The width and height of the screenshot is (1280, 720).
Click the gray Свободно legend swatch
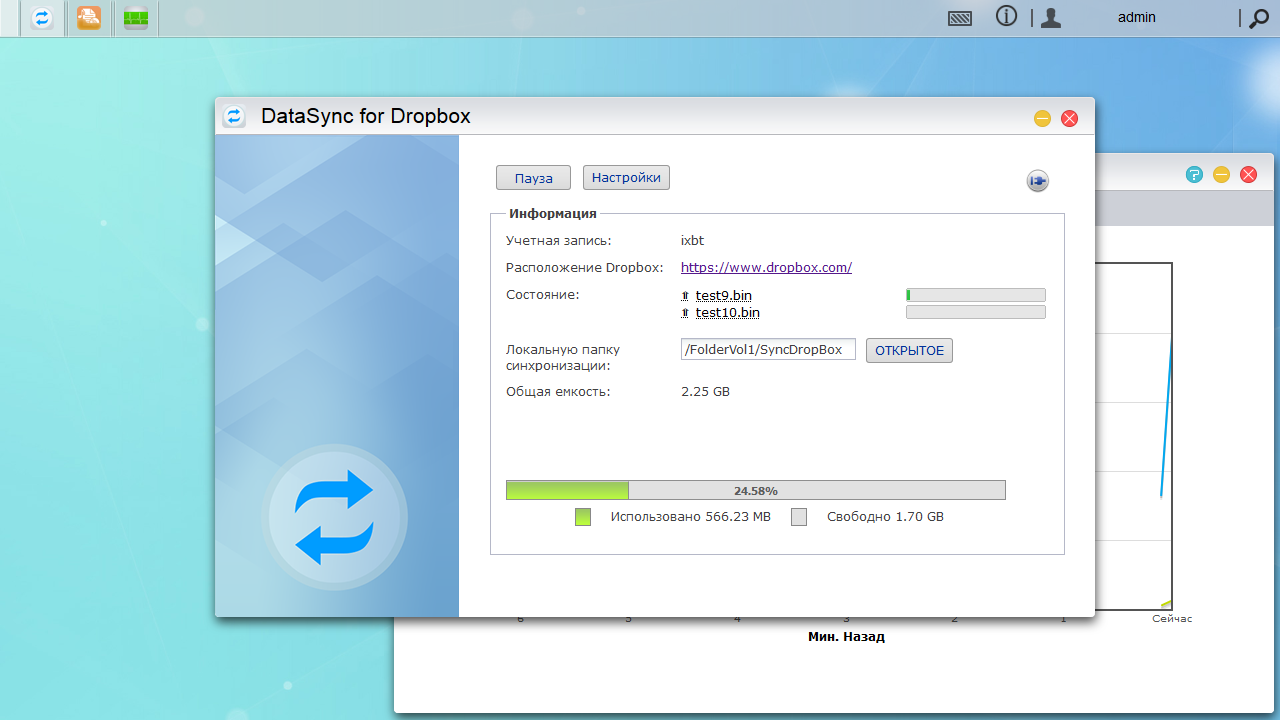(799, 517)
